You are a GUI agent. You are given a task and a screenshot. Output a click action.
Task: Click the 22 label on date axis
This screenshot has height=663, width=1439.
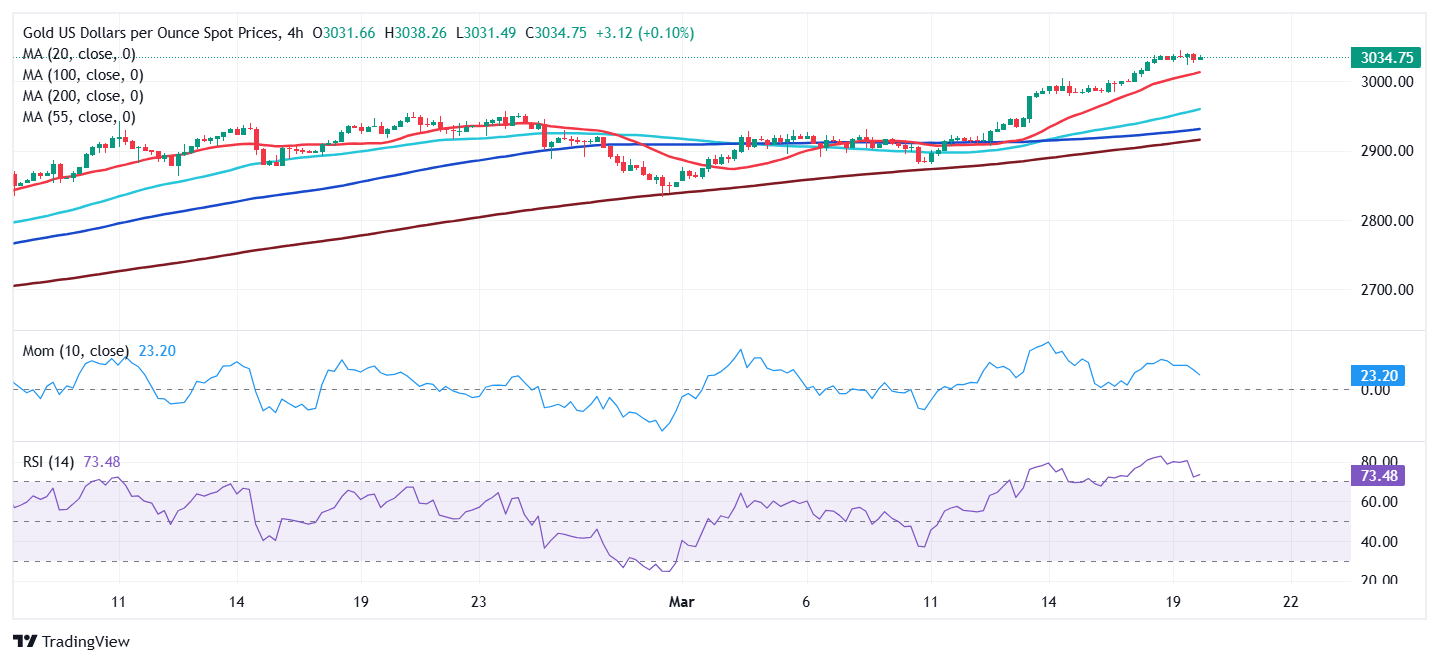pos(1290,603)
